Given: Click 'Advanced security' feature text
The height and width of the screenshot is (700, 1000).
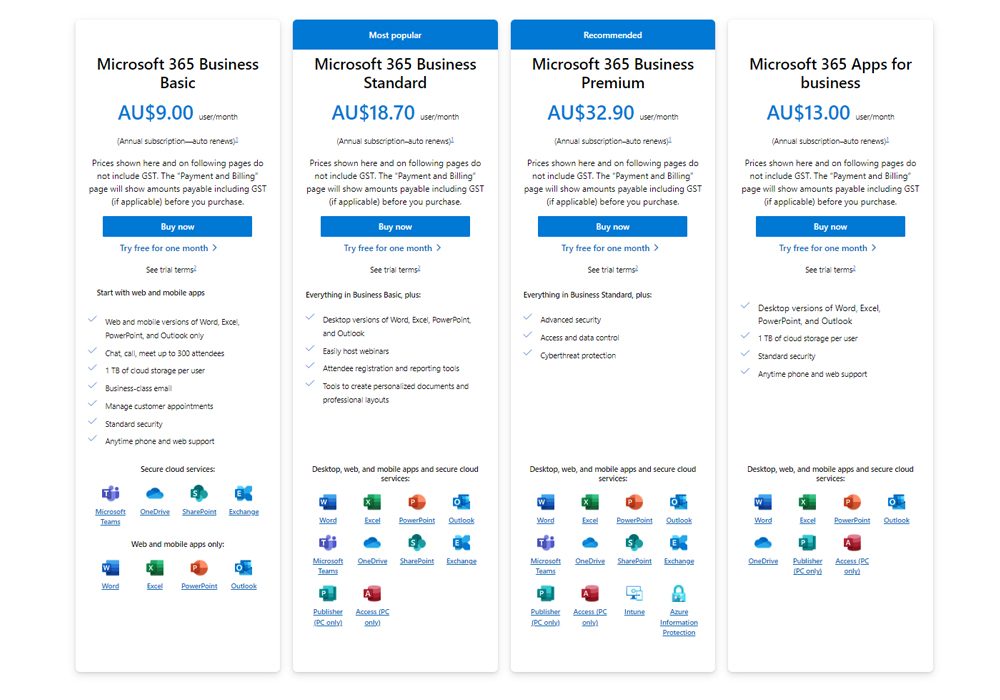Looking at the screenshot, I should point(570,320).
